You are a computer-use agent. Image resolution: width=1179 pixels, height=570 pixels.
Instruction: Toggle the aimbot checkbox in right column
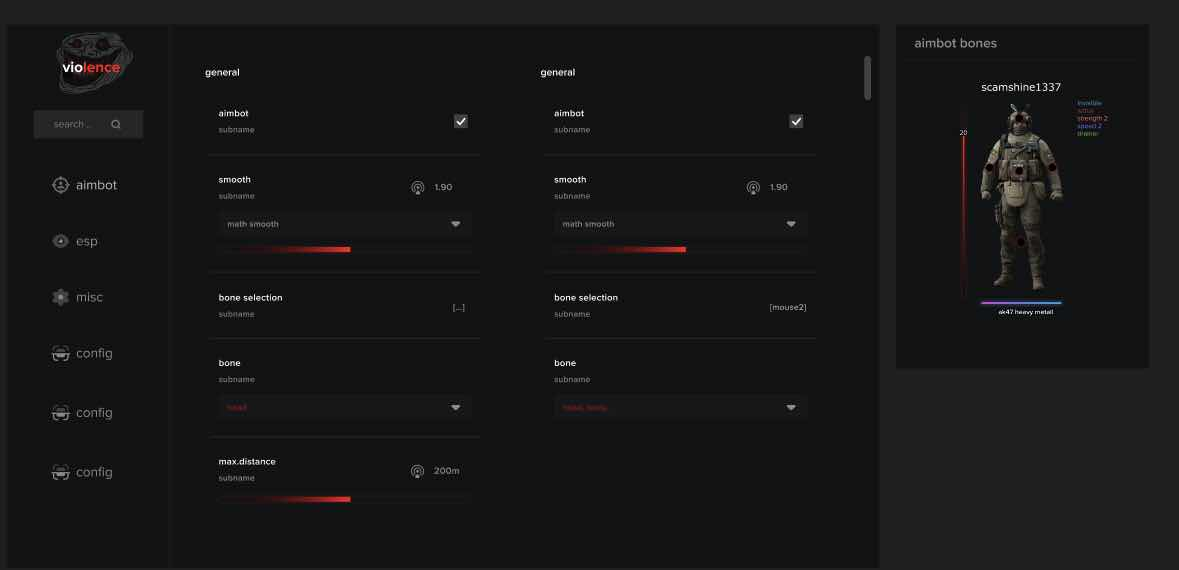coord(796,121)
